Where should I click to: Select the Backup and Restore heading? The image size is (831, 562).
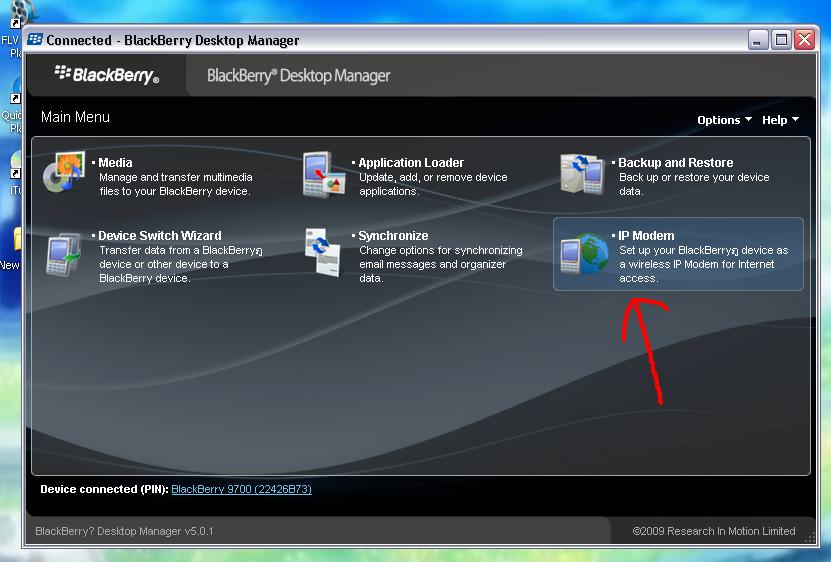(x=676, y=163)
